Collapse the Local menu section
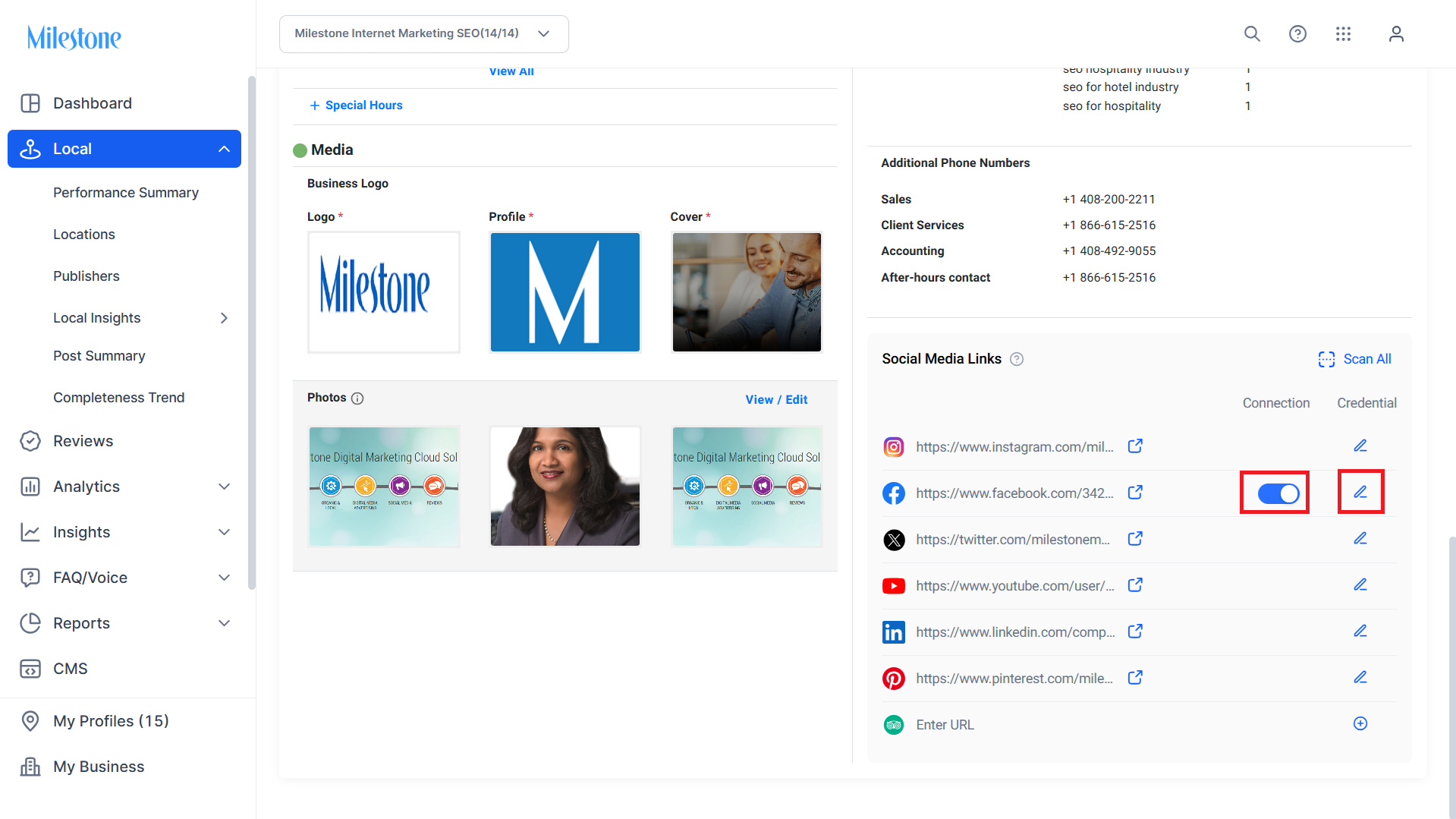Image resolution: width=1456 pixels, height=819 pixels. tap(224, 149)
